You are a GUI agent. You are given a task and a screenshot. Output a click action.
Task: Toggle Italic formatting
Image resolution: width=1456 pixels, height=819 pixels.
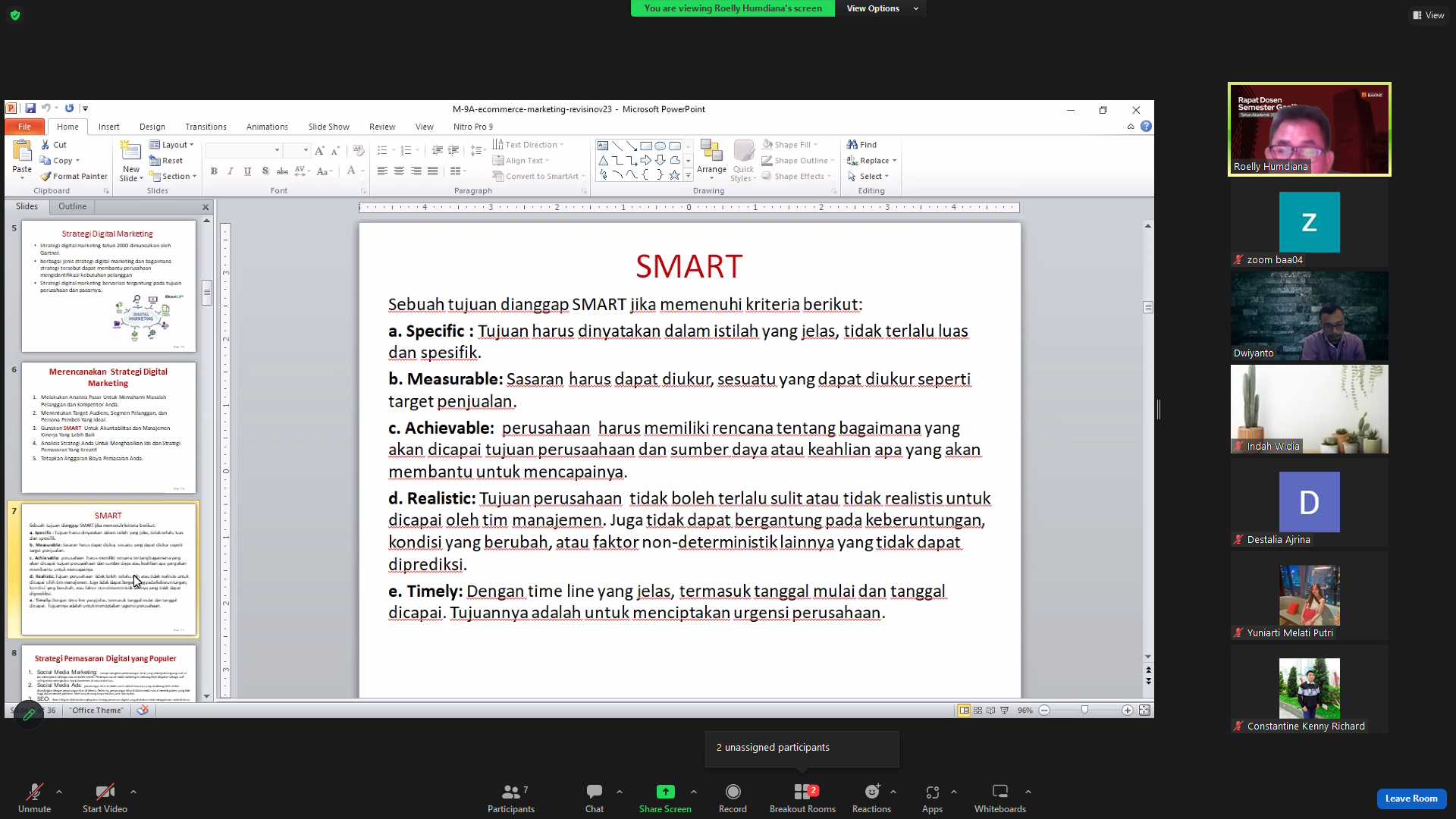231,171
